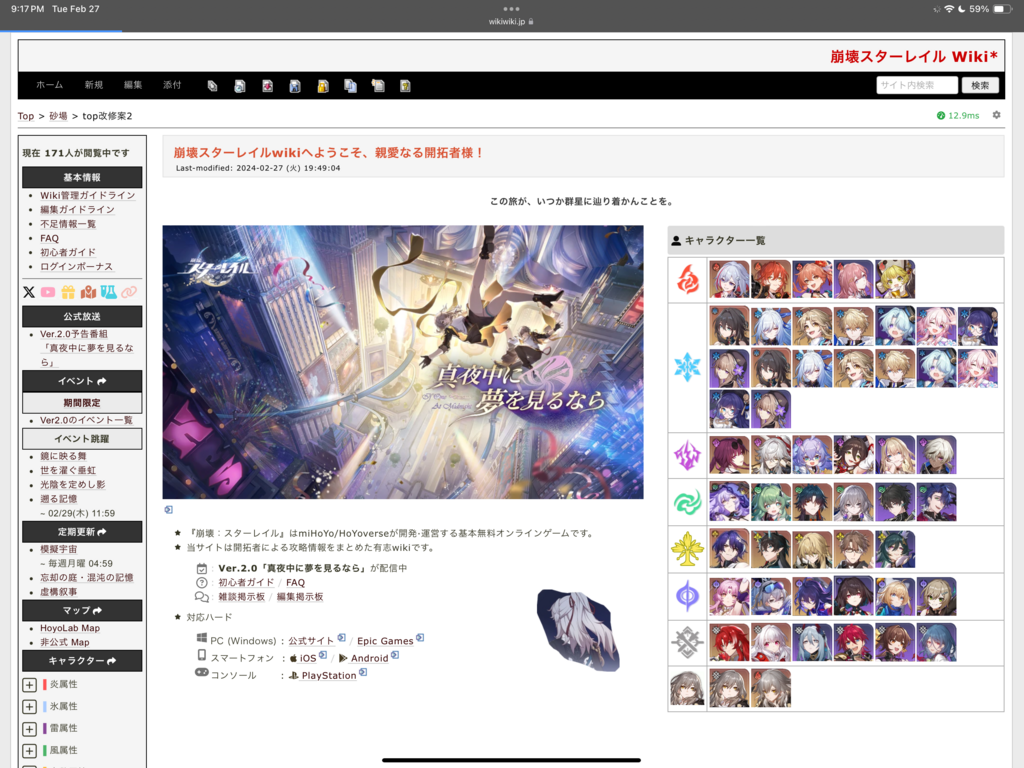Image resolution: width=1024 pixels, height=768 pixels.
Task: Expand the 雷属性 character list
Action: click(x=29, y=728)
